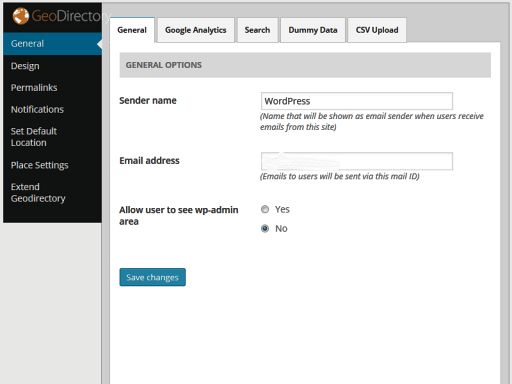Switch to the Dummy Data tab

click(313, 30)
